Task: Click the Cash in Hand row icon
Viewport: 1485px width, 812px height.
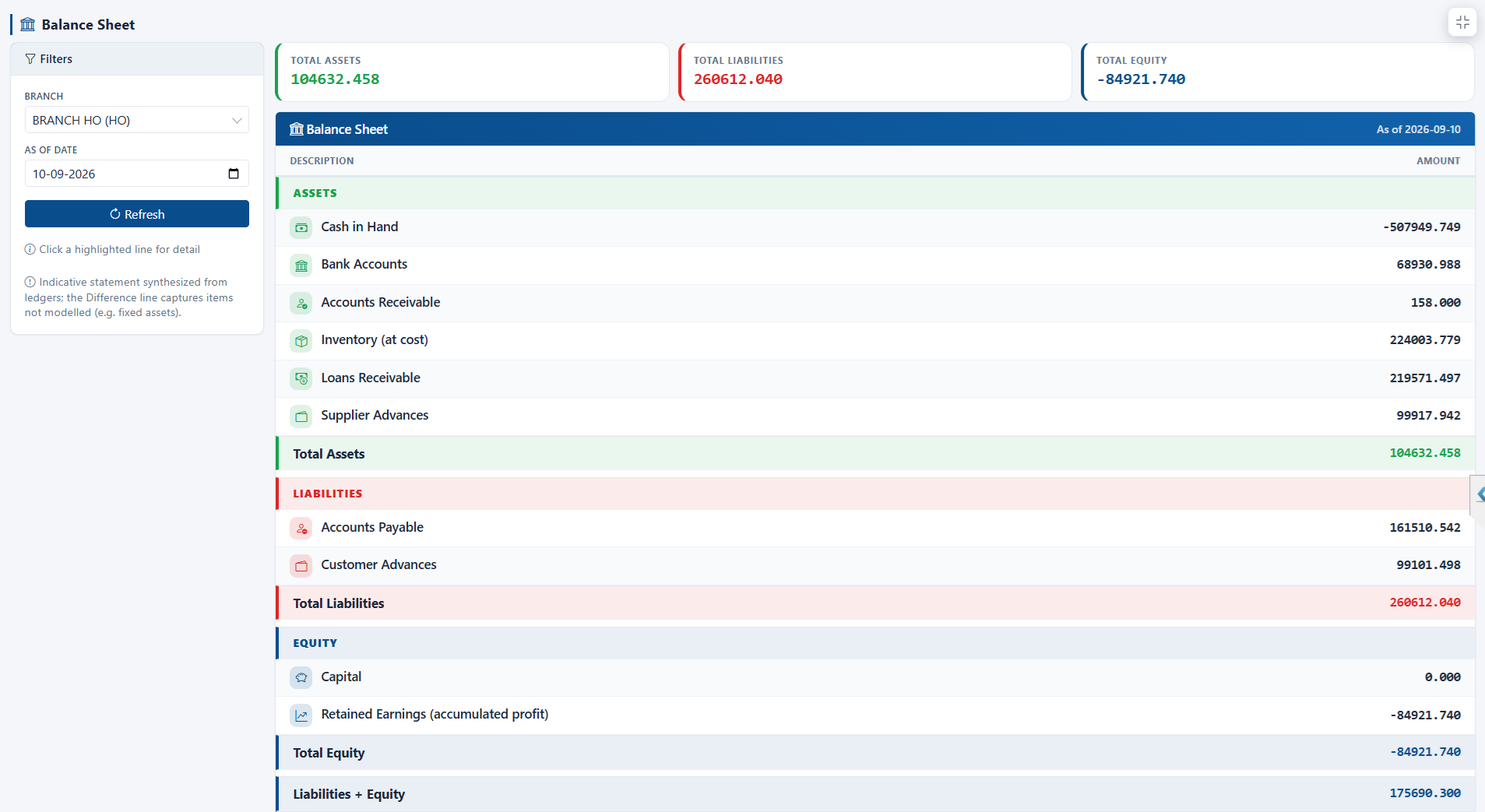Action: tap(301, 227)
